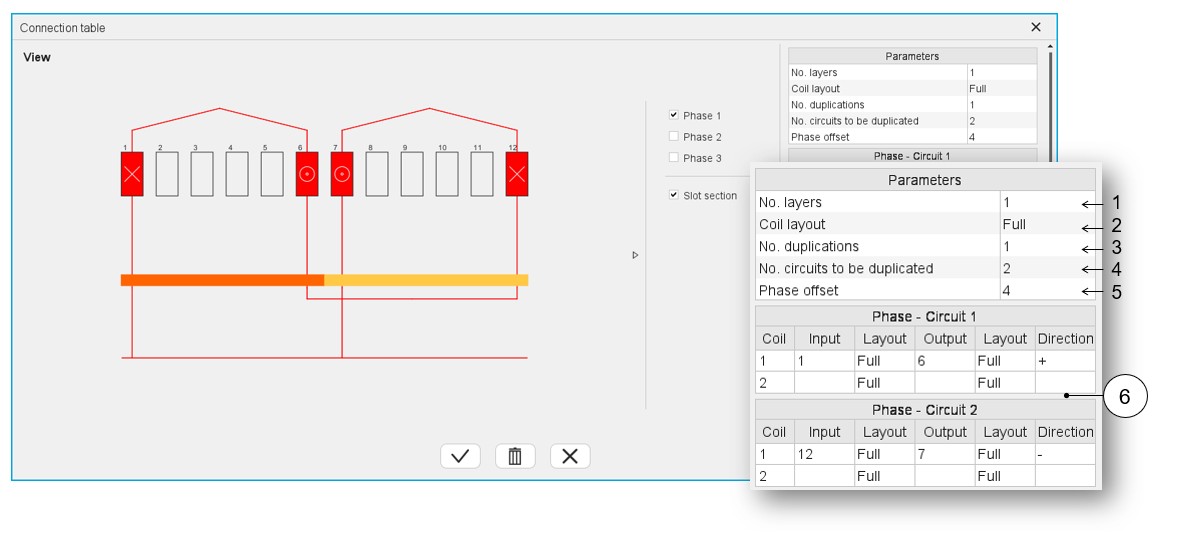Click No. circuits to be duplicated value 2
Screen dimensions: 1180x533
[1047, 268]
